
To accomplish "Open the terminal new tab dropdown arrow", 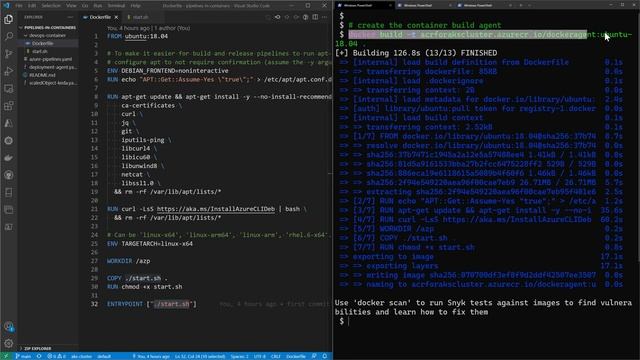I will 530,5.
